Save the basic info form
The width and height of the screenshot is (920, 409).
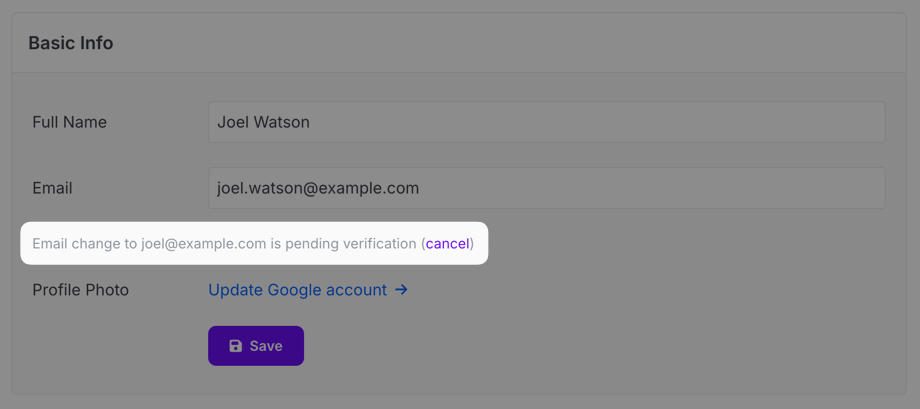[x=256, y=346]
